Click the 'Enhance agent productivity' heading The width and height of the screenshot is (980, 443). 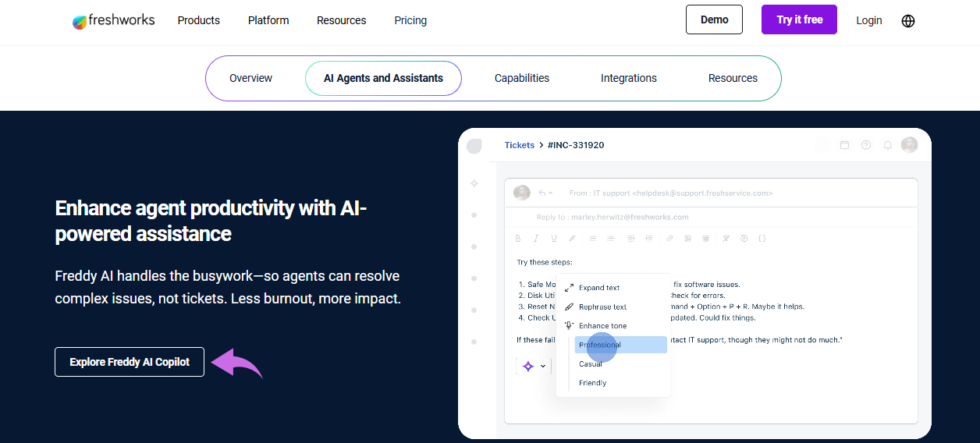(x=211, y=221)
